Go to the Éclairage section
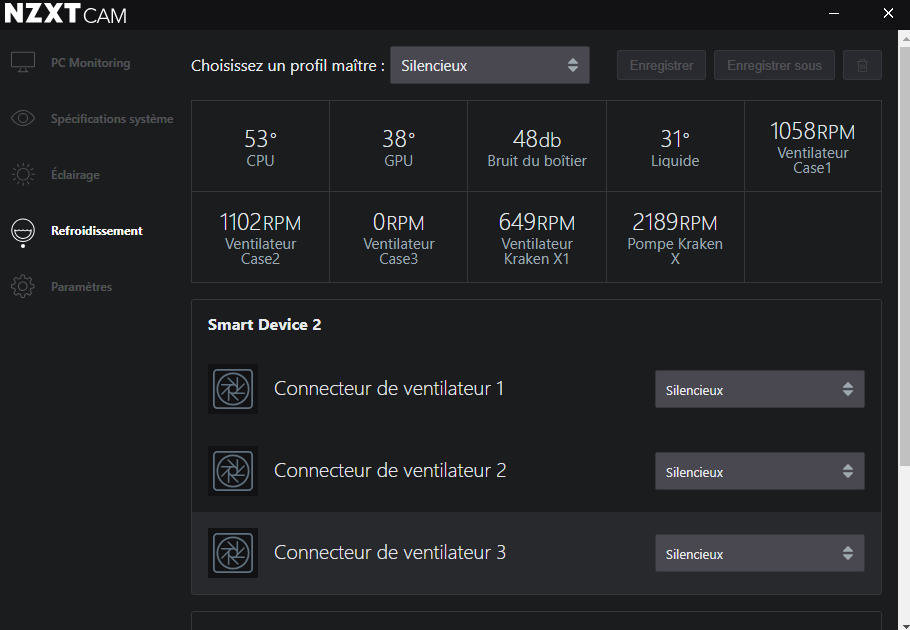Image resolution: width=910 pixels, height=630 pixels. pos(75,175)
